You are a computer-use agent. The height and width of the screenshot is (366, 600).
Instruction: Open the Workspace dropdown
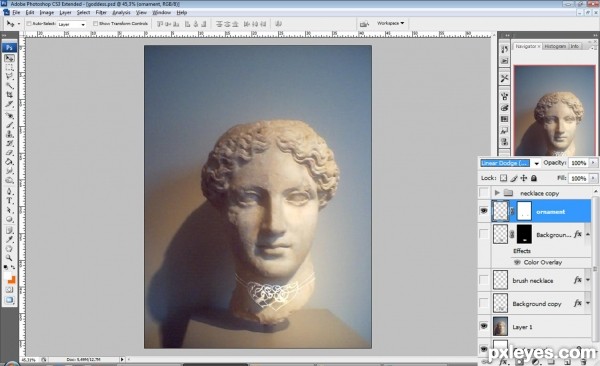(x=390, y=23)
